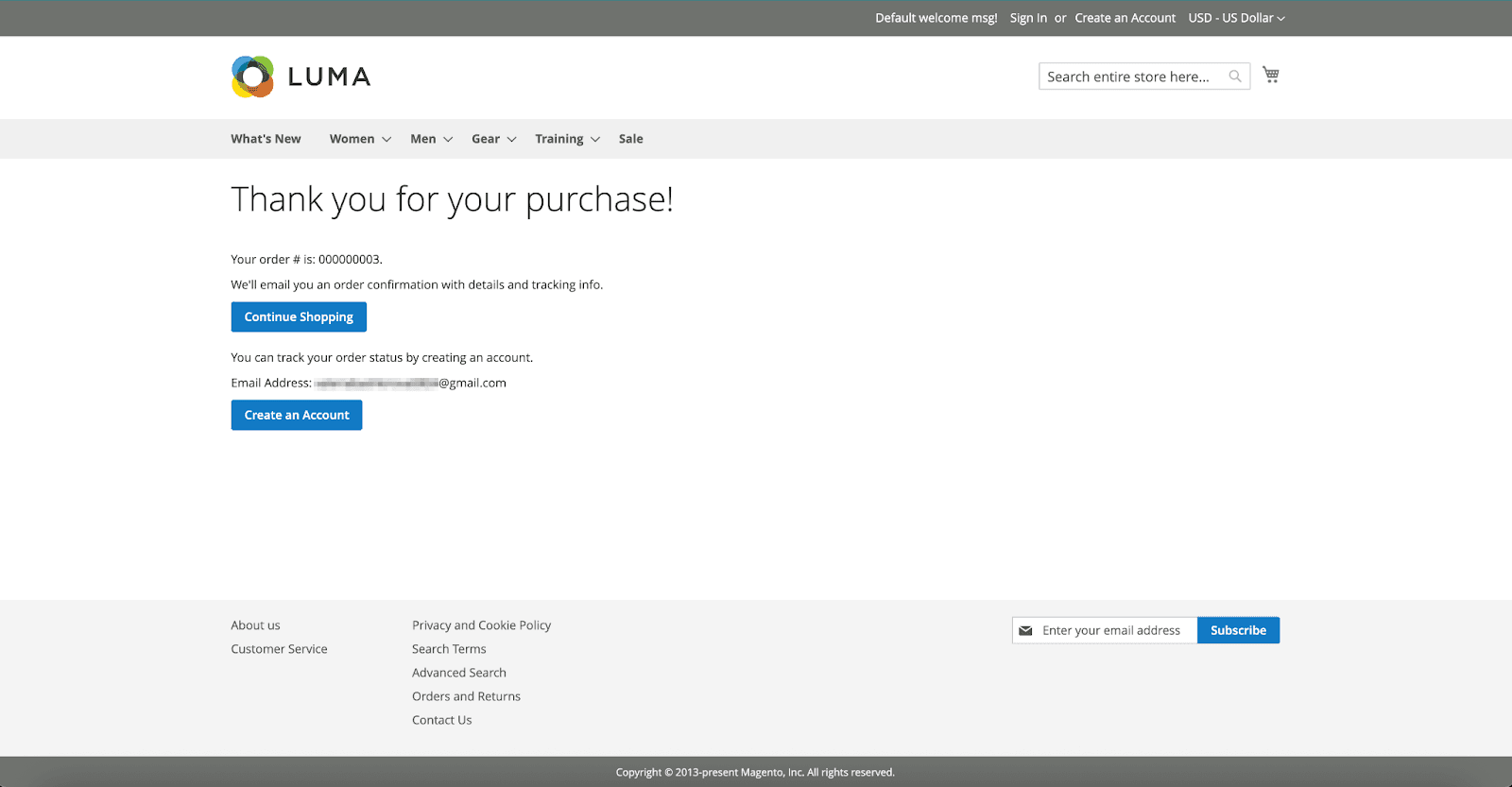
Task: Open the Training navigation menu
Action: coord(559,139)
